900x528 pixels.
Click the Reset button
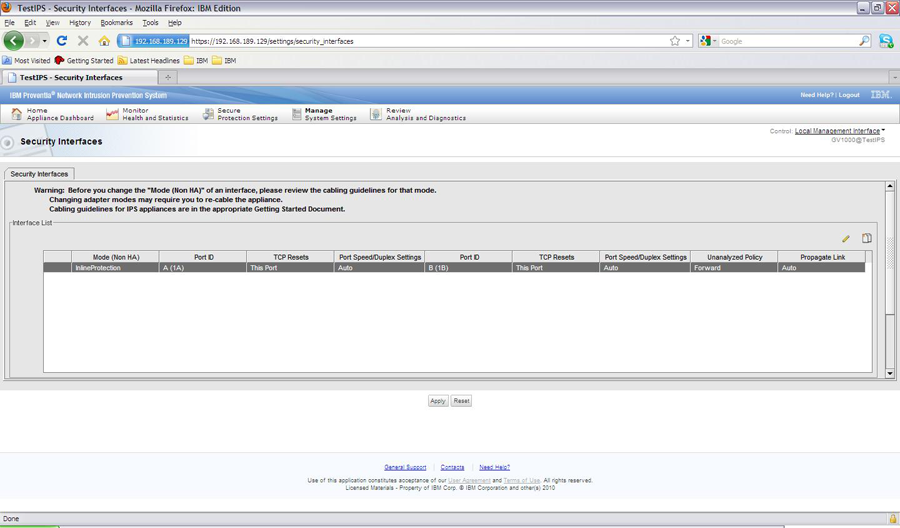[x=461, y=401]
